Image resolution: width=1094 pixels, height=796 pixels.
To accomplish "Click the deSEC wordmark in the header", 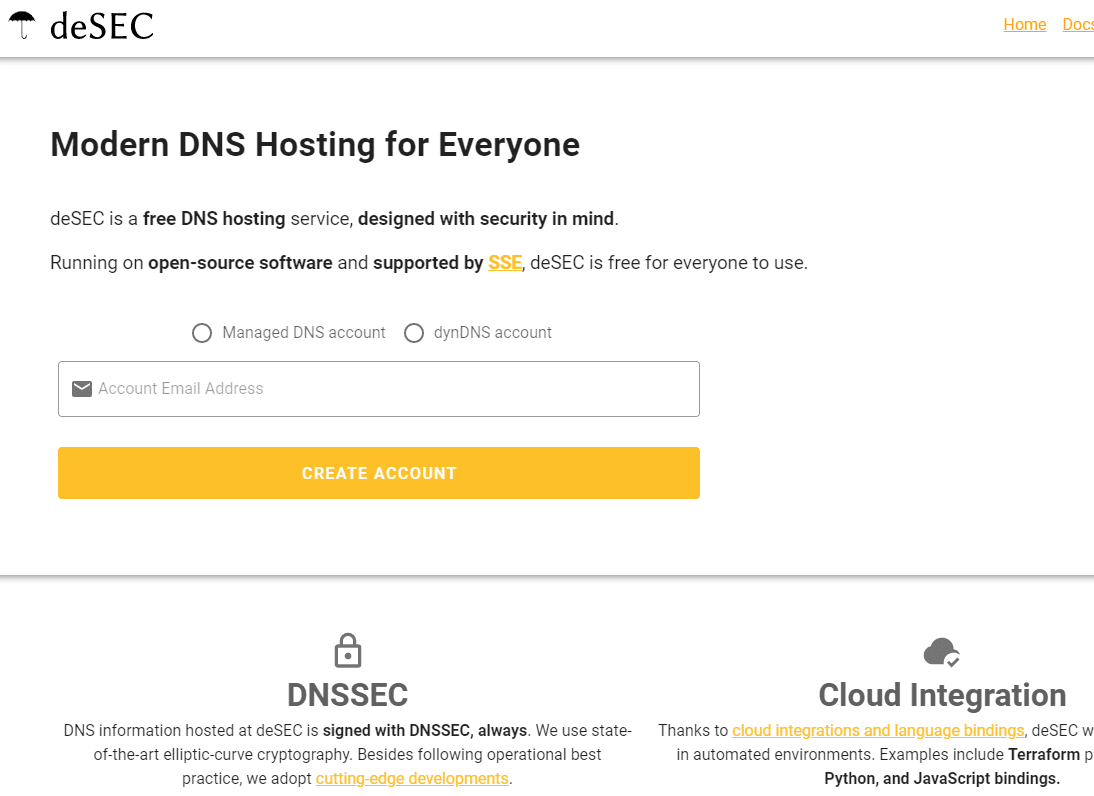I will [x=102, y=26].
